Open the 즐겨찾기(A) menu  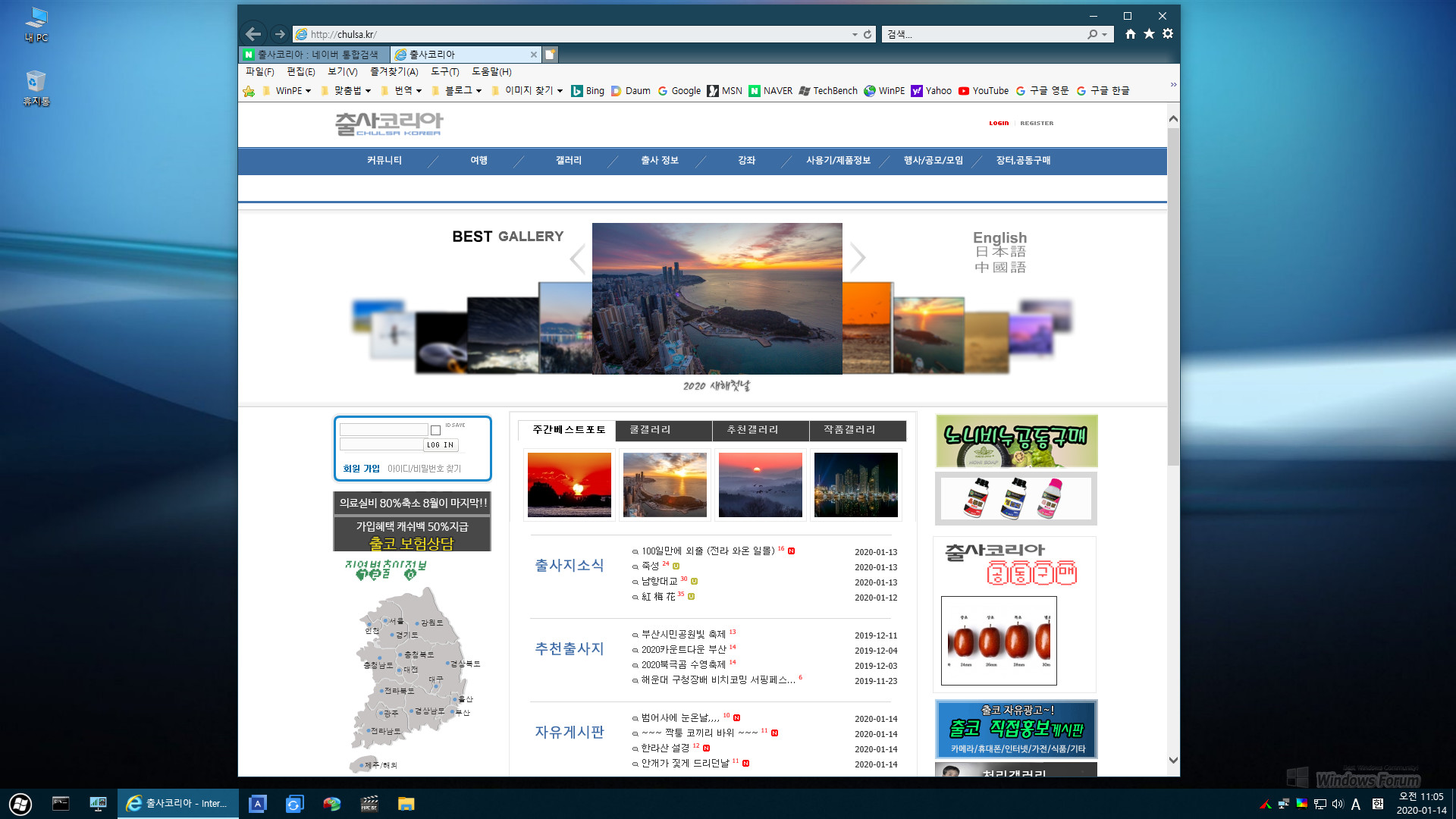click(394, 72)
